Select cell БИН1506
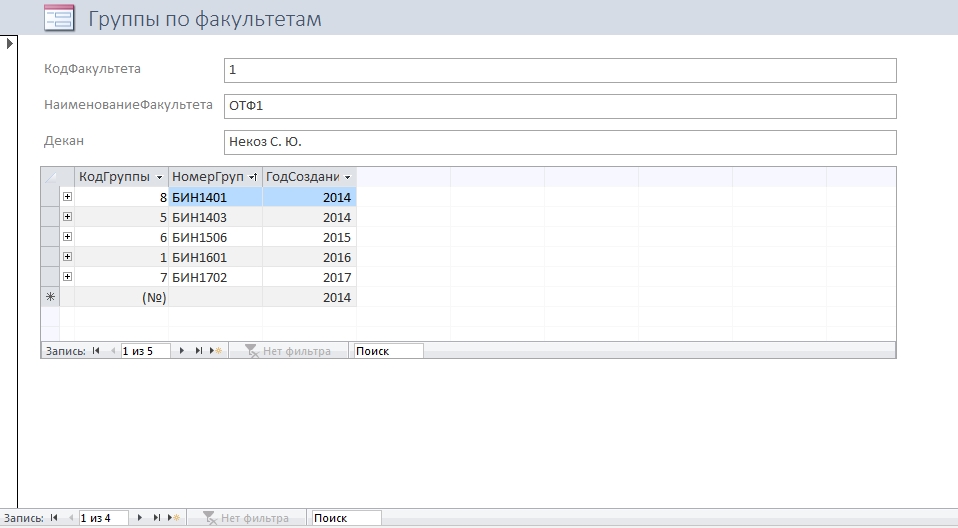 215,237
